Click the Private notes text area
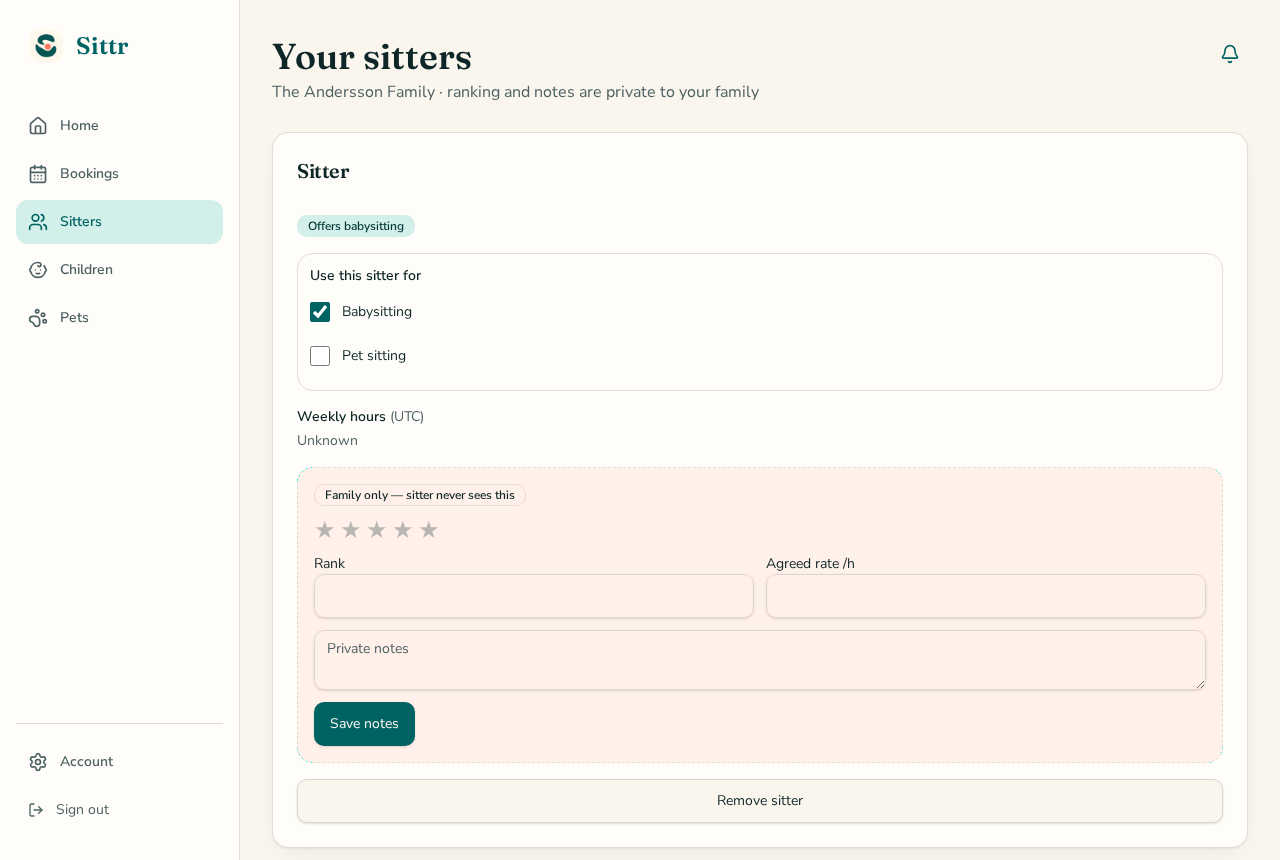The width and height of the screenshot is (1280, 860). point(760,660)
